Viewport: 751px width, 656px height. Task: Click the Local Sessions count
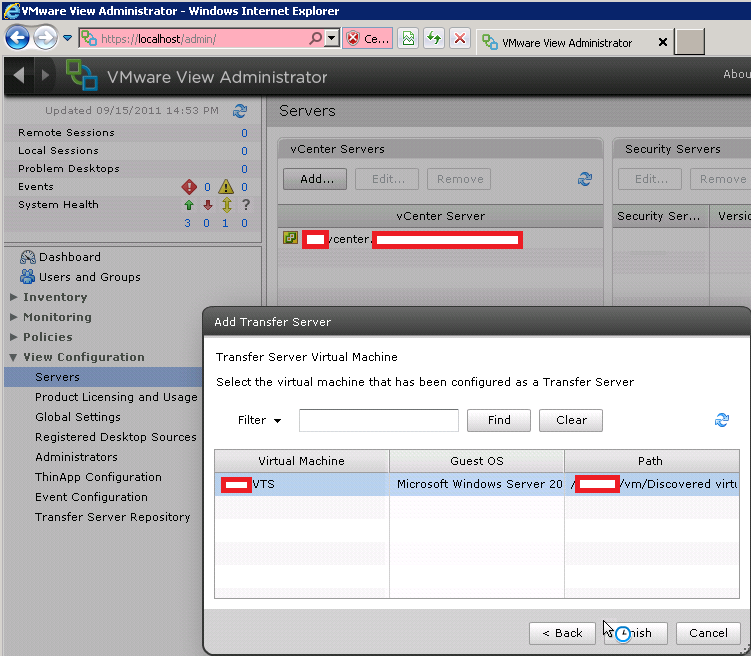(x=244, y=151)
